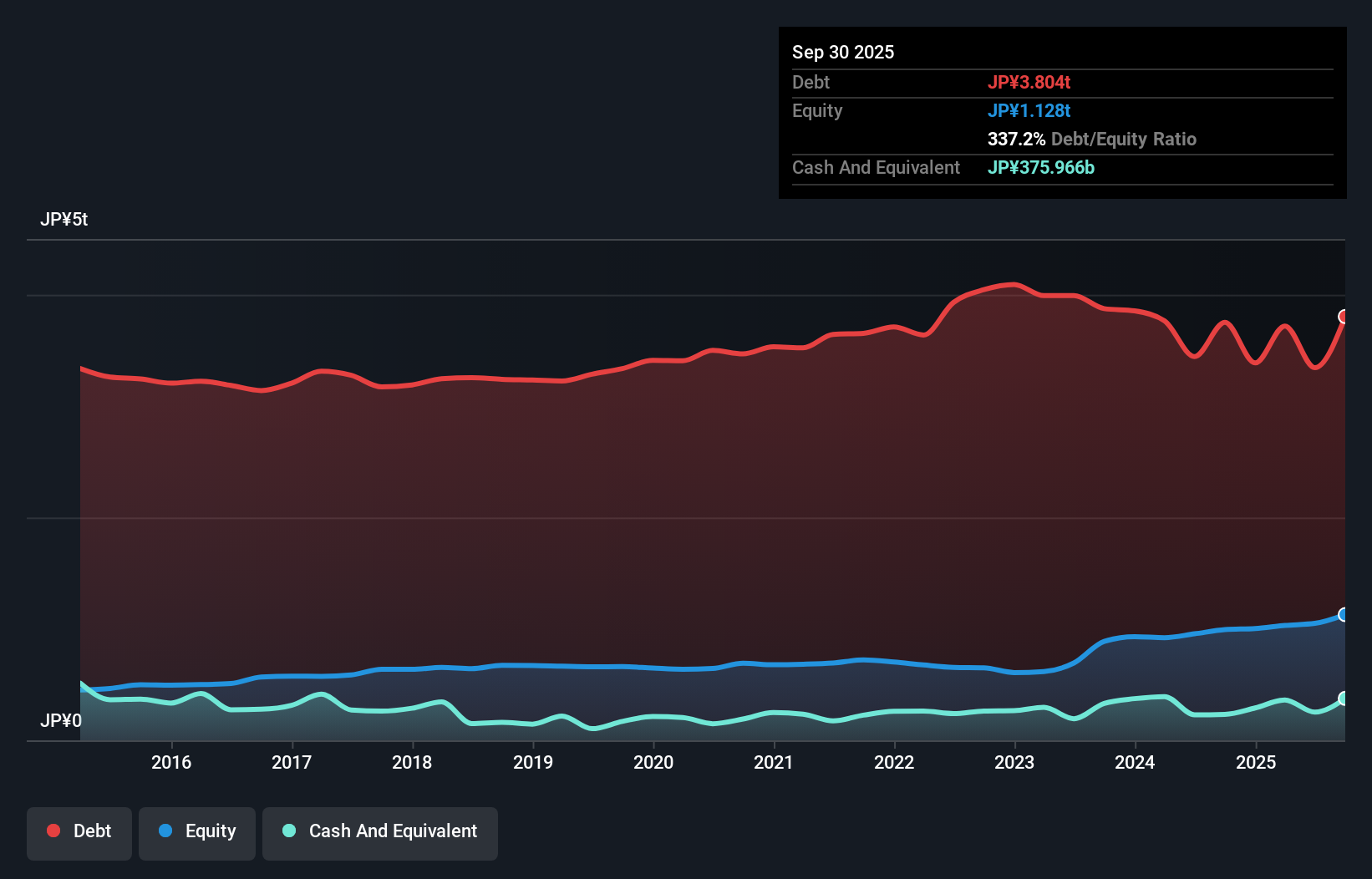Viewport: 1372px width, 879px height.
Task: Click the 2021 x-axis label
Action: coord(774,762)
